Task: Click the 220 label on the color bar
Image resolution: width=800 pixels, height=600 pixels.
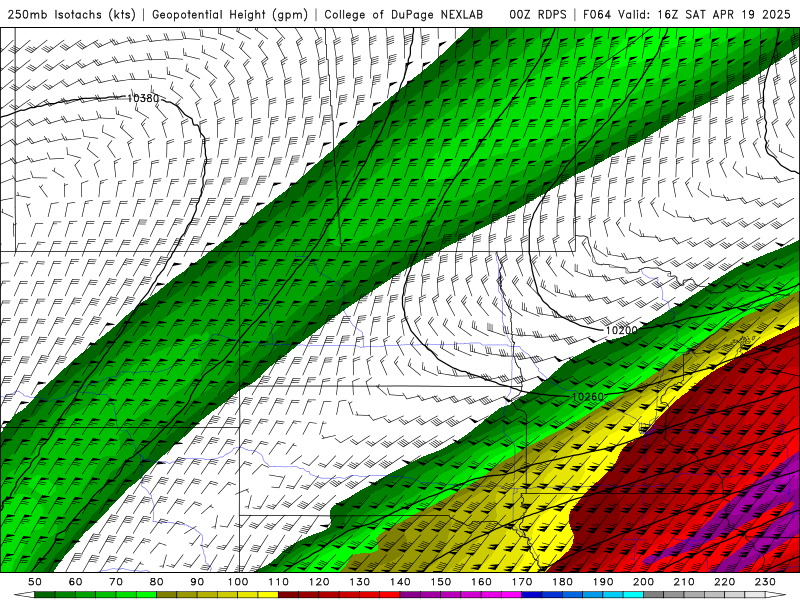Action: (x=724, y=582)
